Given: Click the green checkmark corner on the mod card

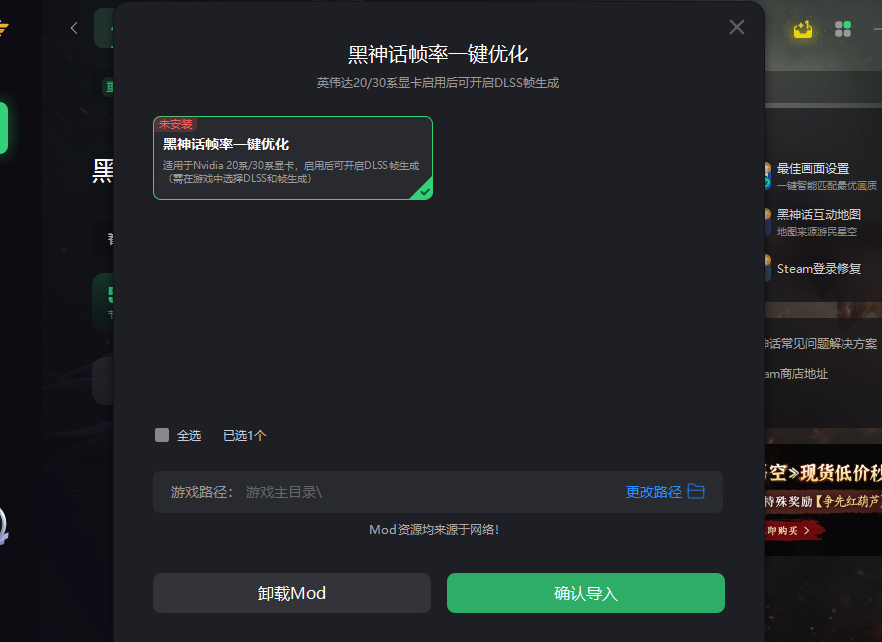Looking at the screenshot, I should point(424,191).
